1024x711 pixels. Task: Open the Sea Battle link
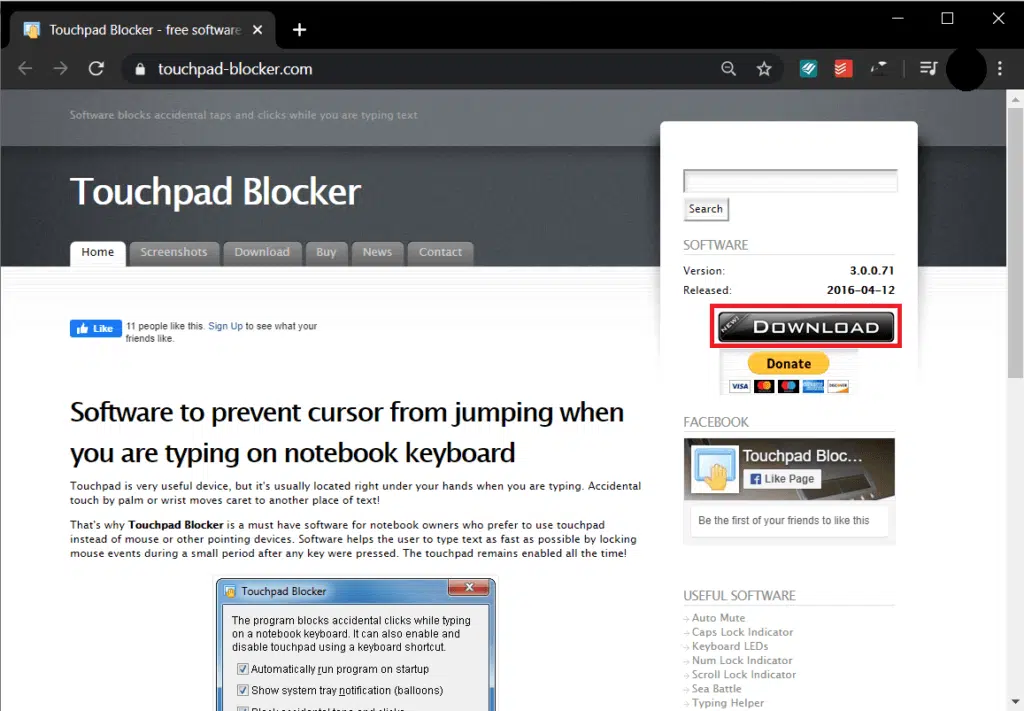point(716,689)
